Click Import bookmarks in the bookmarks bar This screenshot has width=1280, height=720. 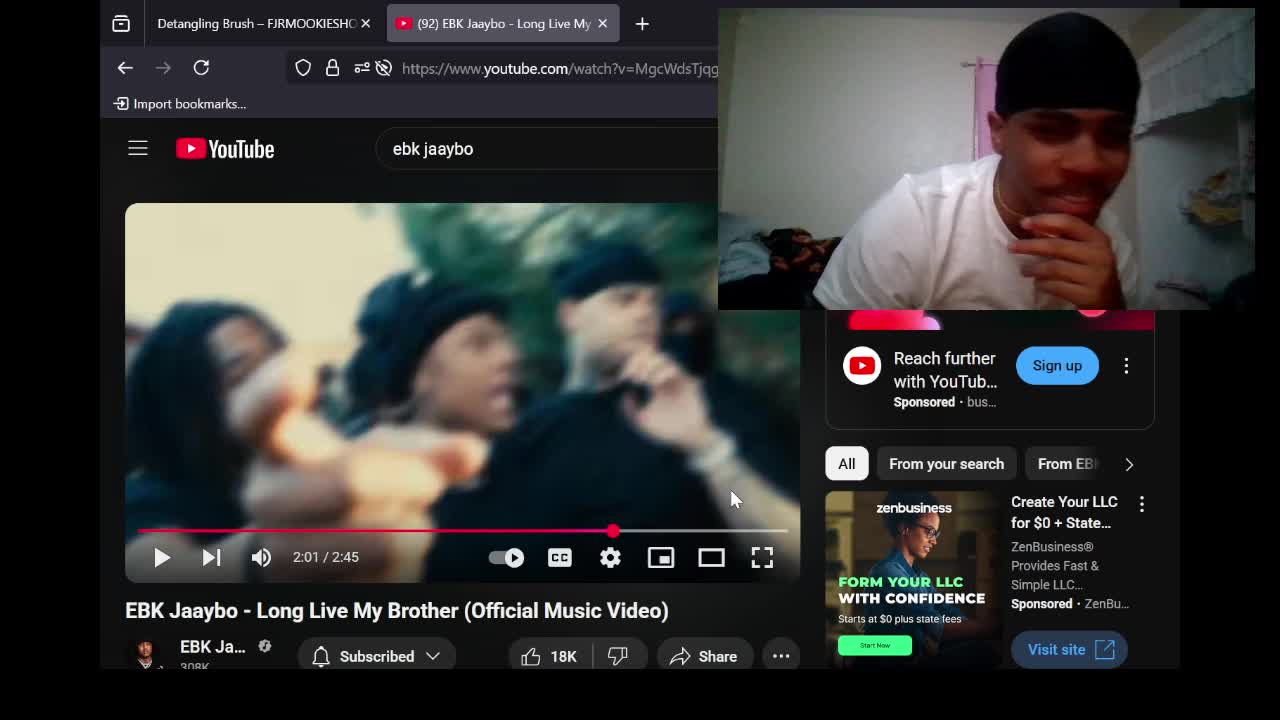[x=180, y=104]
